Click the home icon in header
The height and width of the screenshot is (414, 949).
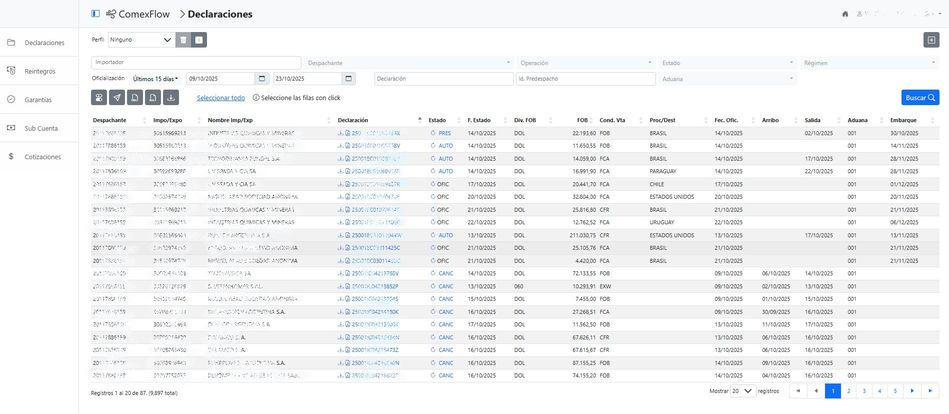coord(845,14)
